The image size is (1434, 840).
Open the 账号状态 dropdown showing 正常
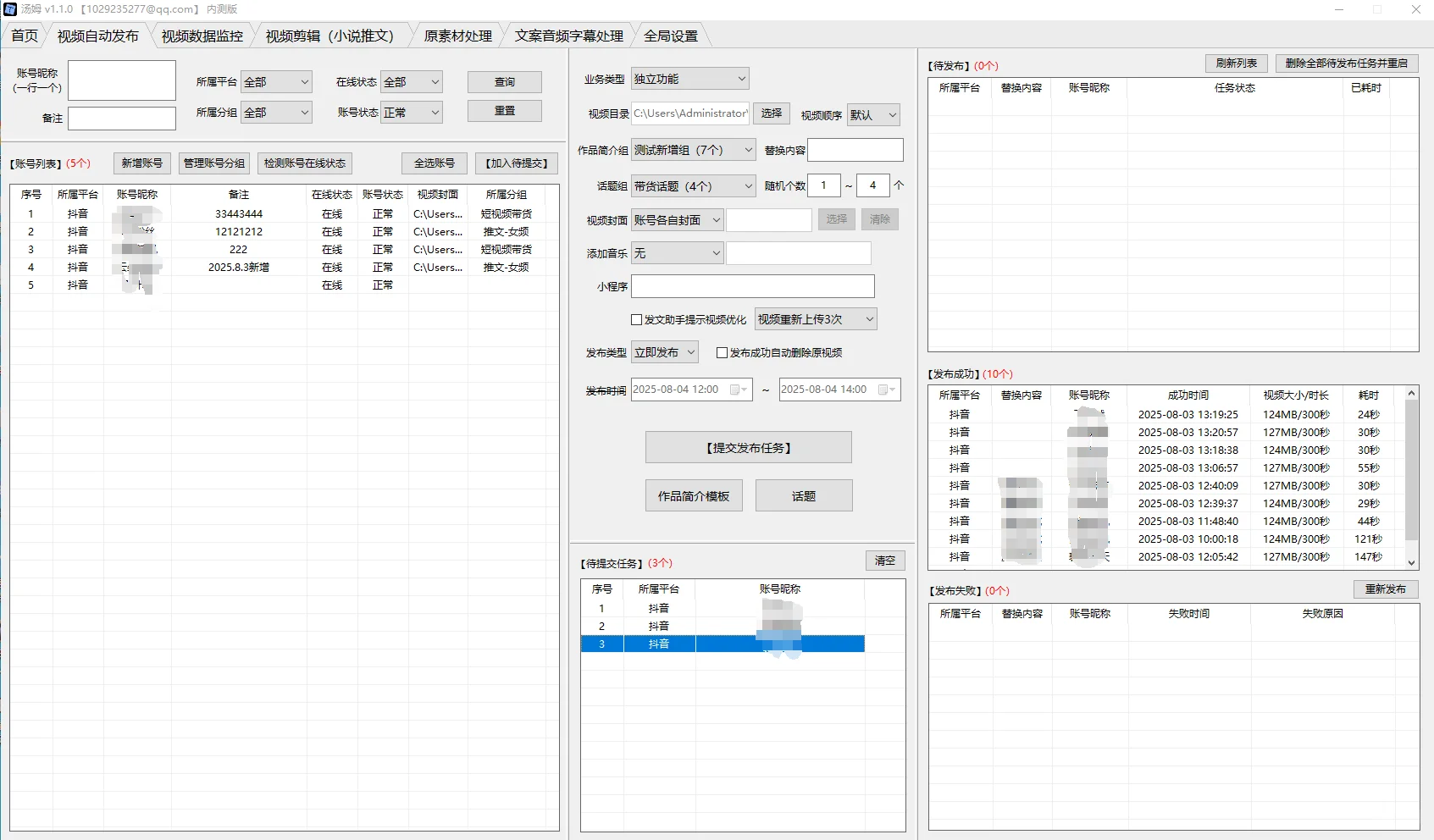point(412,113)
